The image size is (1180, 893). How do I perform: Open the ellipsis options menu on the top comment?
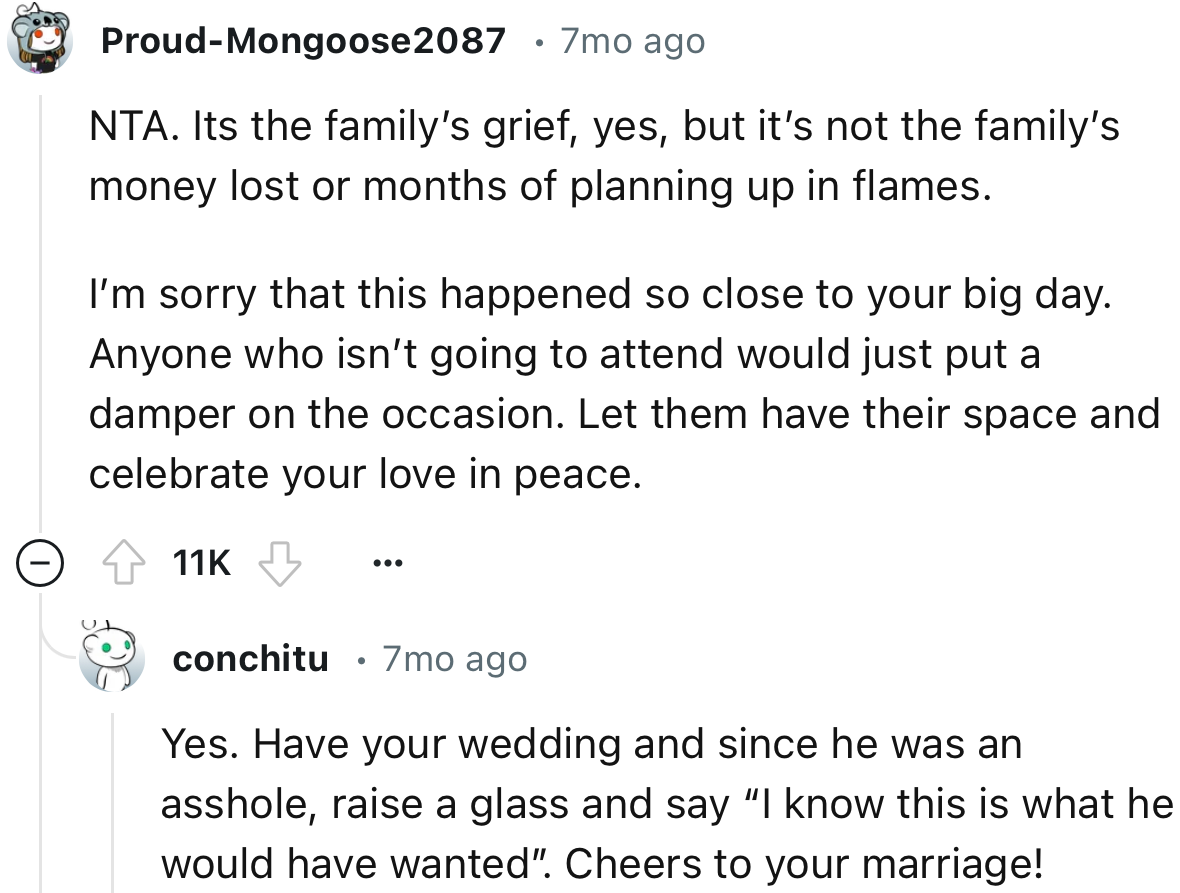pyautogui.click(x=387, y=562)
